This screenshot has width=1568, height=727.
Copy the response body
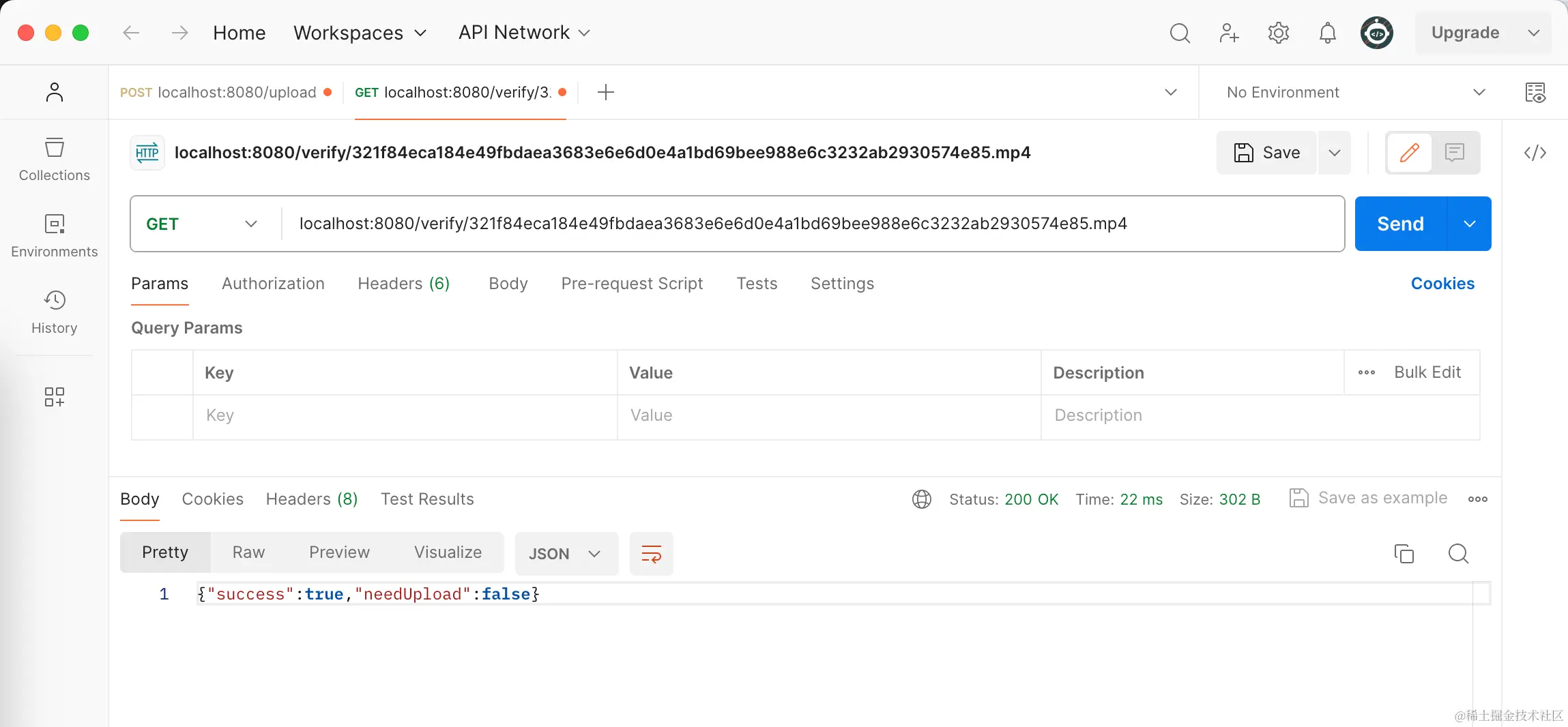click(1404, 553)
